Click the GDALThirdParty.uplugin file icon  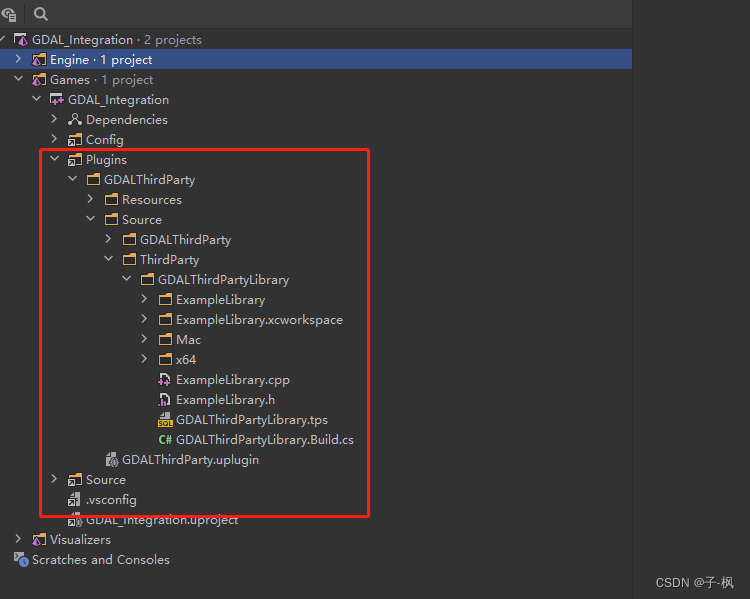click(x=112, y=460)
